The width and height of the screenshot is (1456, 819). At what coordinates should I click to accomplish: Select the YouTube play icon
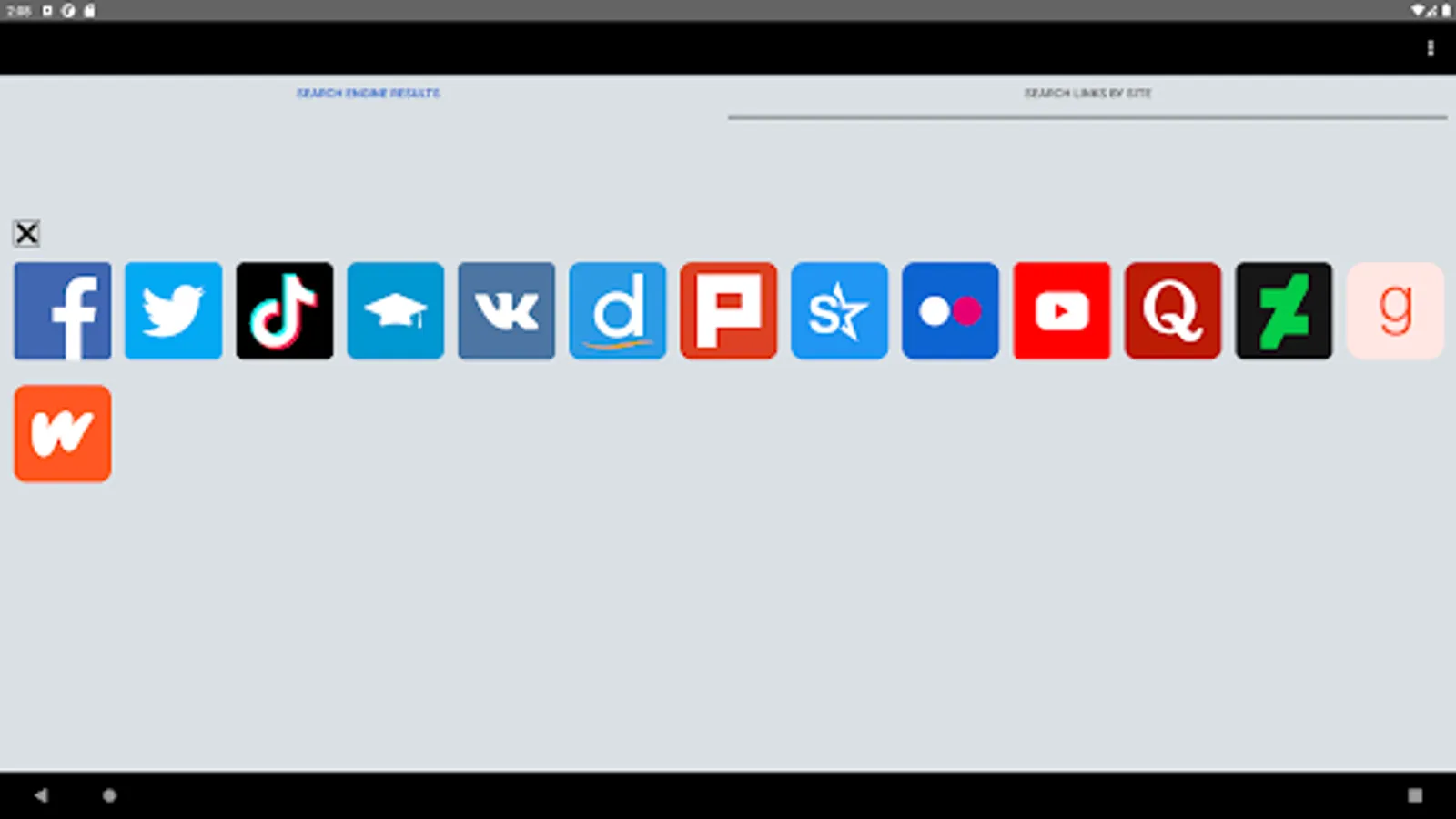pyautogui.click(x=1062, y=311)
